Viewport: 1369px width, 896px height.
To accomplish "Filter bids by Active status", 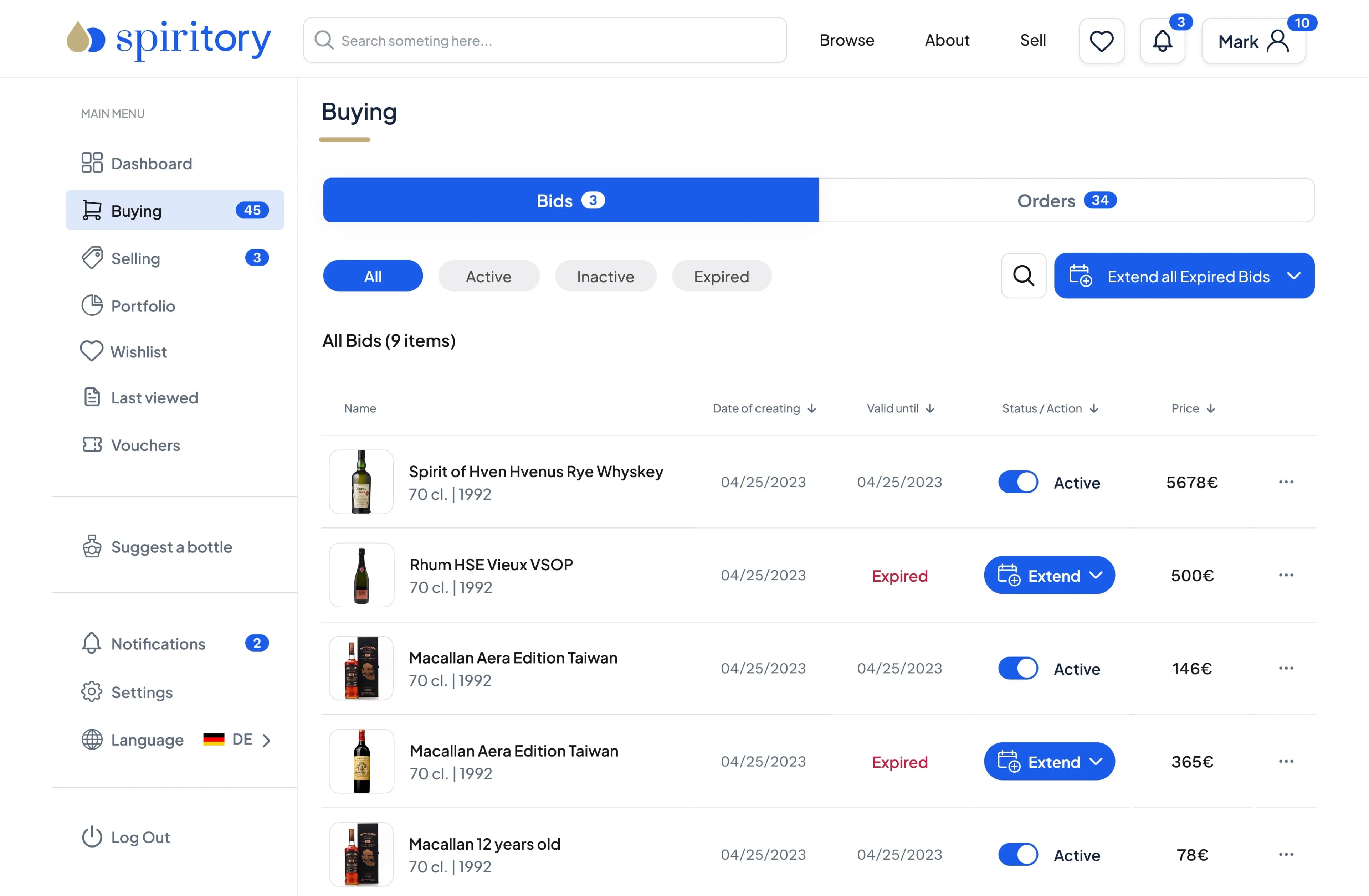I will coord(488,276).
